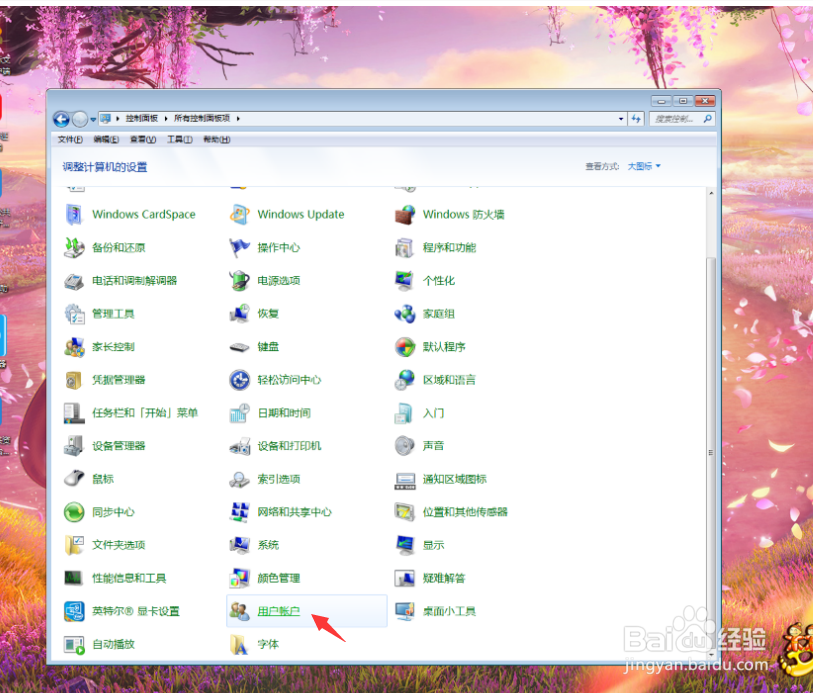Open the 查看(V) menu
Screen dimensions: 813x693
(143, 139)
